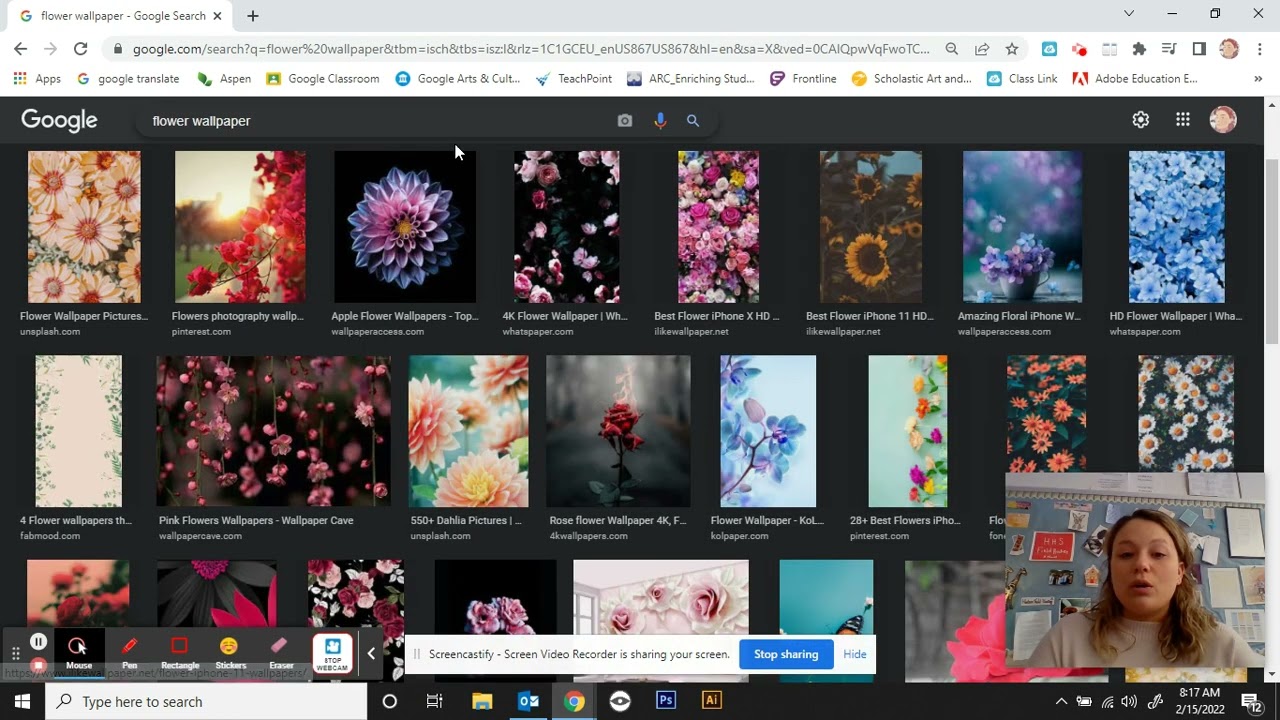1280x720 pixels.
Task: Select the Mouse tool in Screencastify
Action: (78, 652)
